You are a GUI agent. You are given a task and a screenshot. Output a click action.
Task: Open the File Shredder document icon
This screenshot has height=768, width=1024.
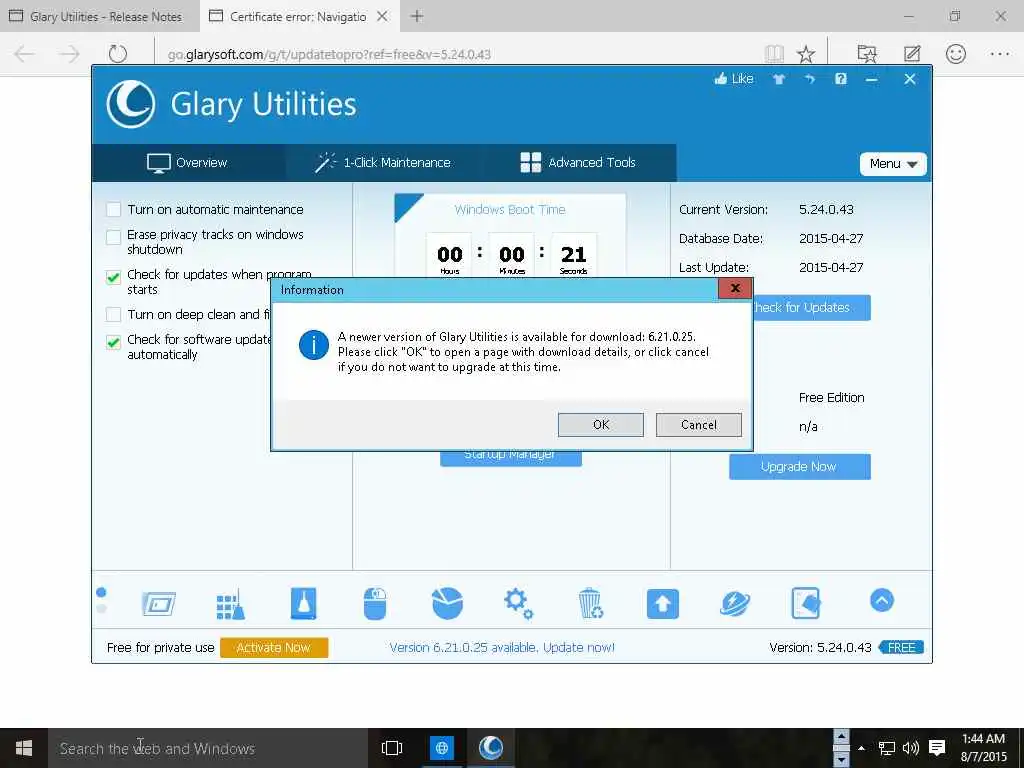pos(806,603)
